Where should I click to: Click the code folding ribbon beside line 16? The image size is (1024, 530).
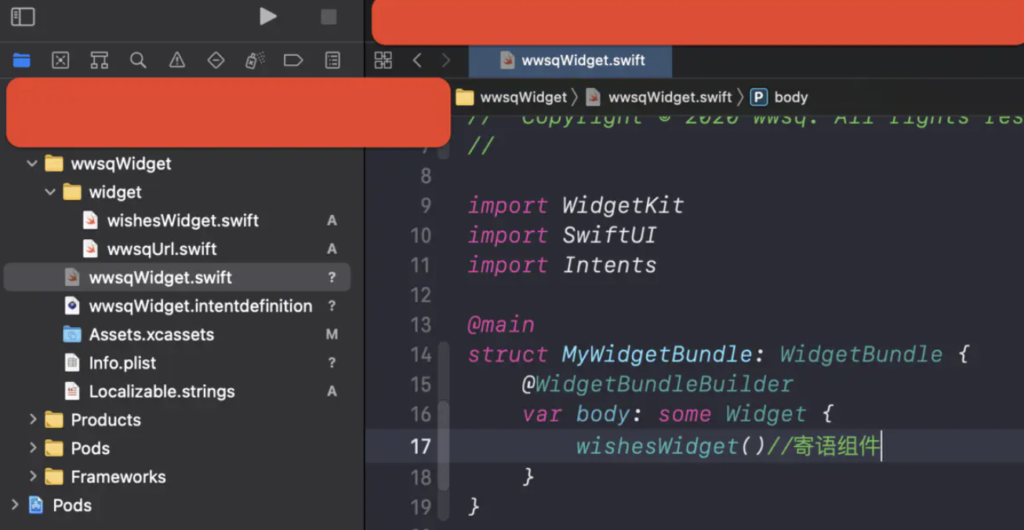443,415
